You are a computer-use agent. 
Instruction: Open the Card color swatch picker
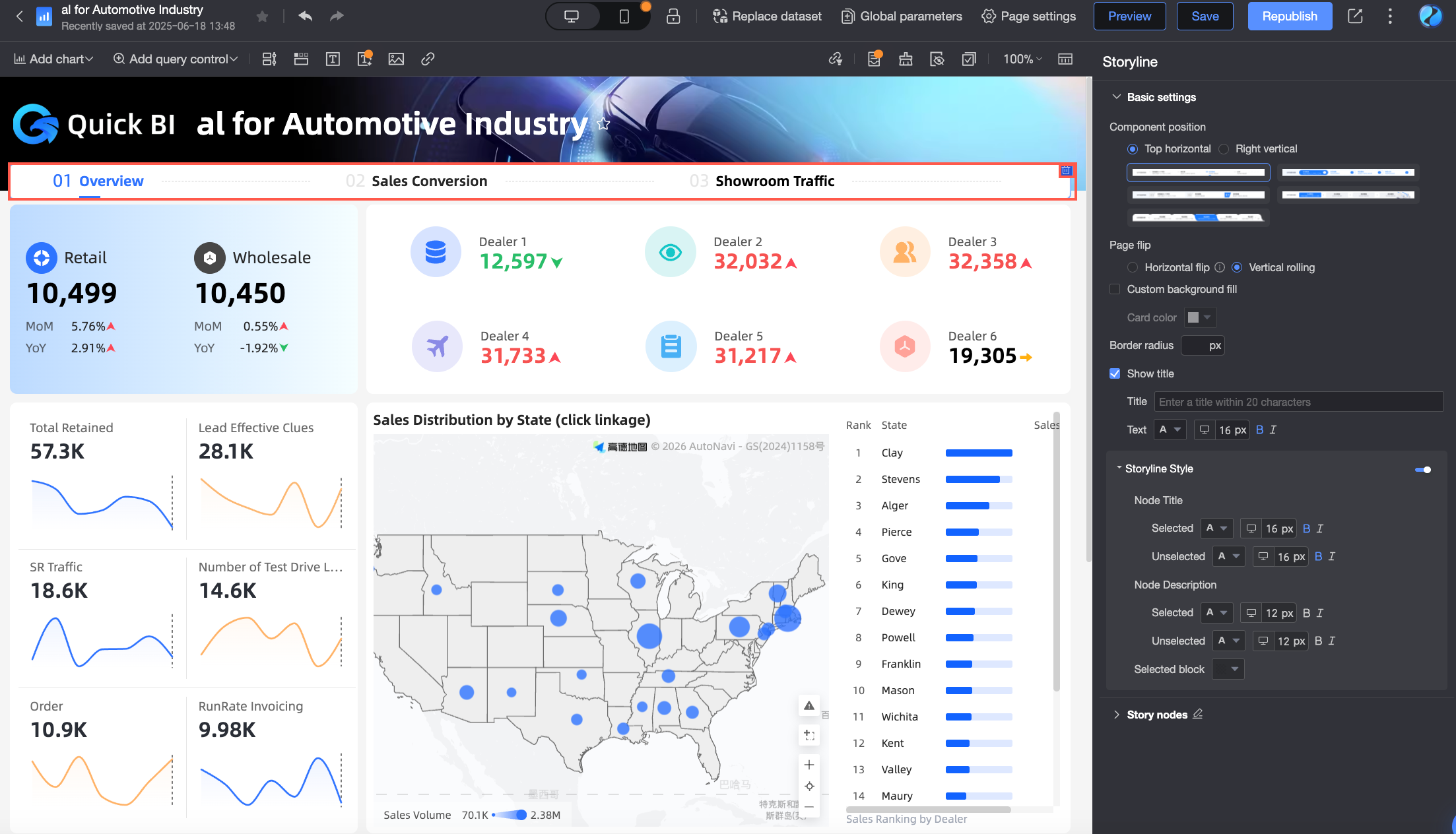click(1199, 318)
